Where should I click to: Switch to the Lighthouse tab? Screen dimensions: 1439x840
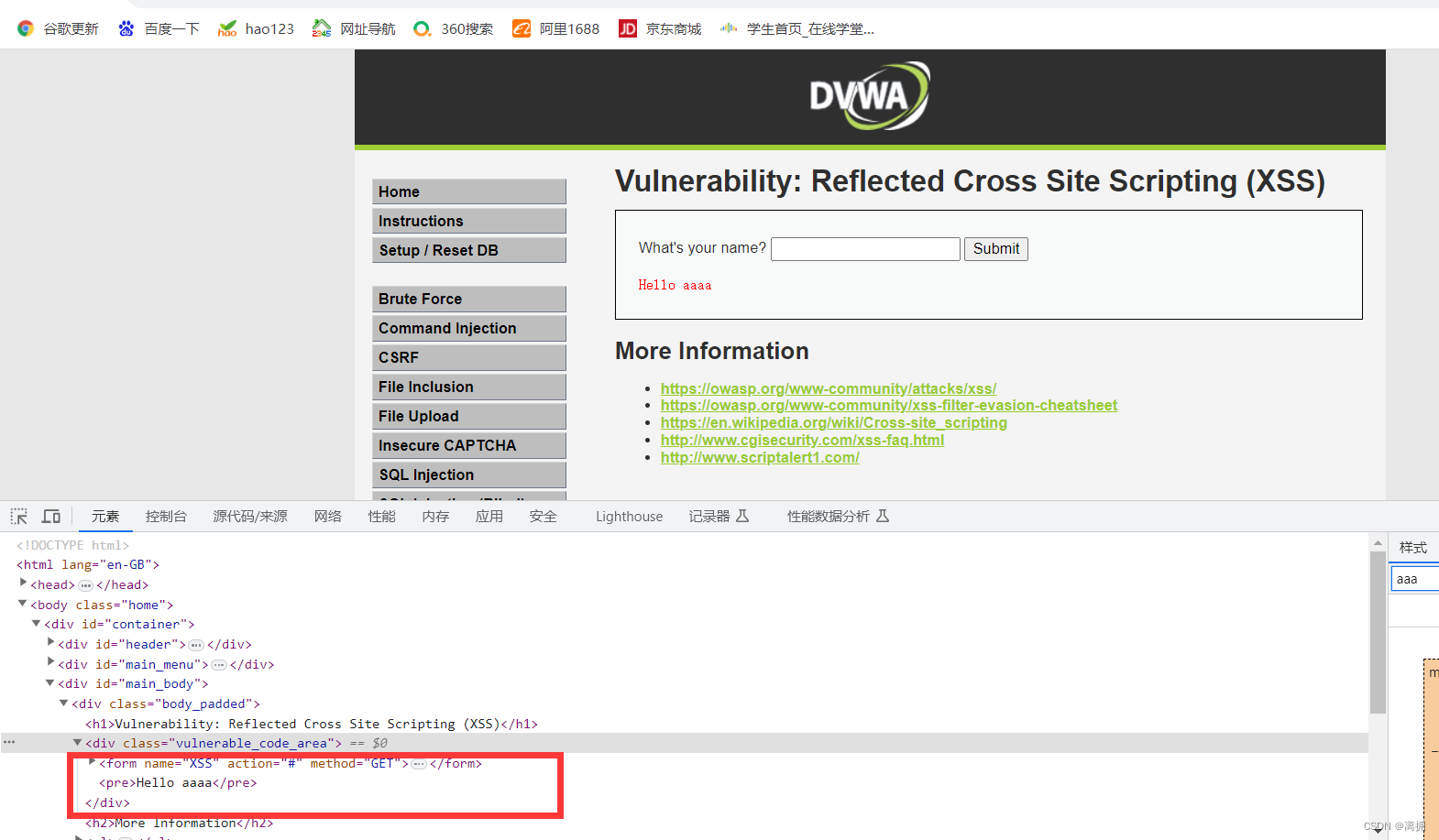[x=629, y=517]
